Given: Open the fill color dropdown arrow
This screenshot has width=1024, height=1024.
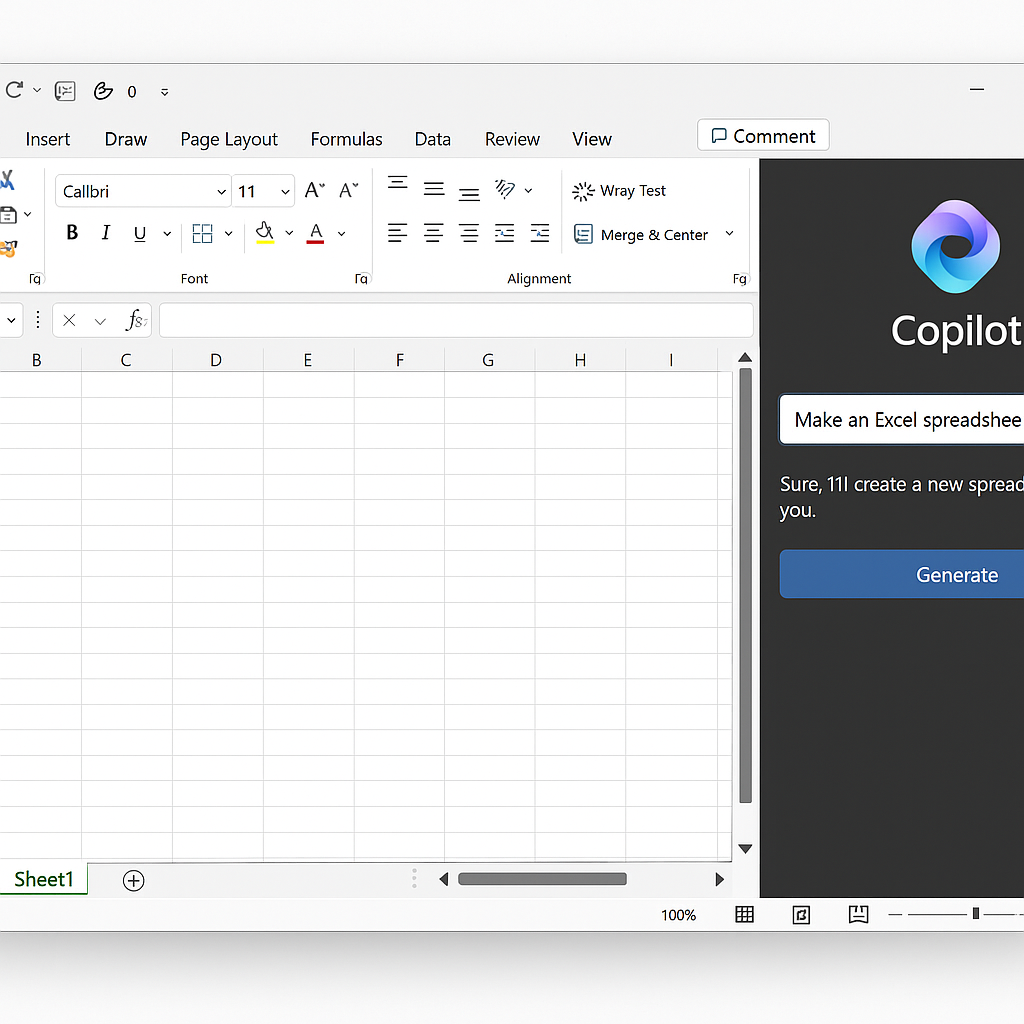Looking at the screenshot, I should [289, 233].
